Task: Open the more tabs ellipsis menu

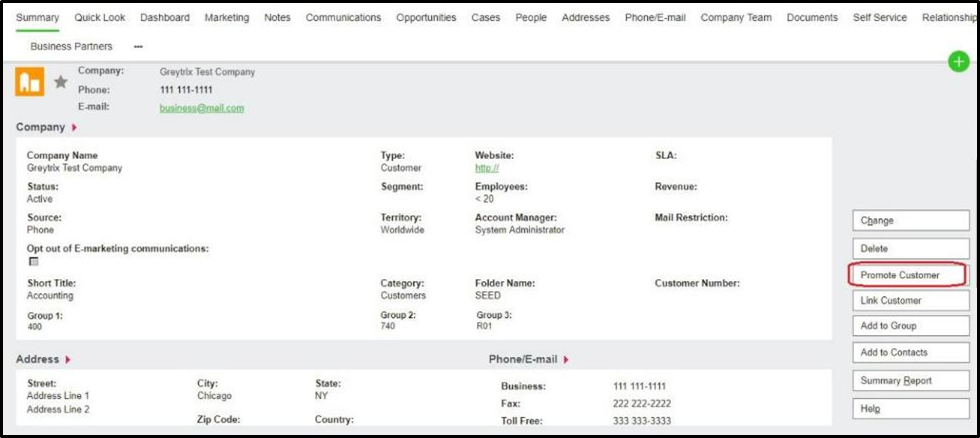Action: 138,47
